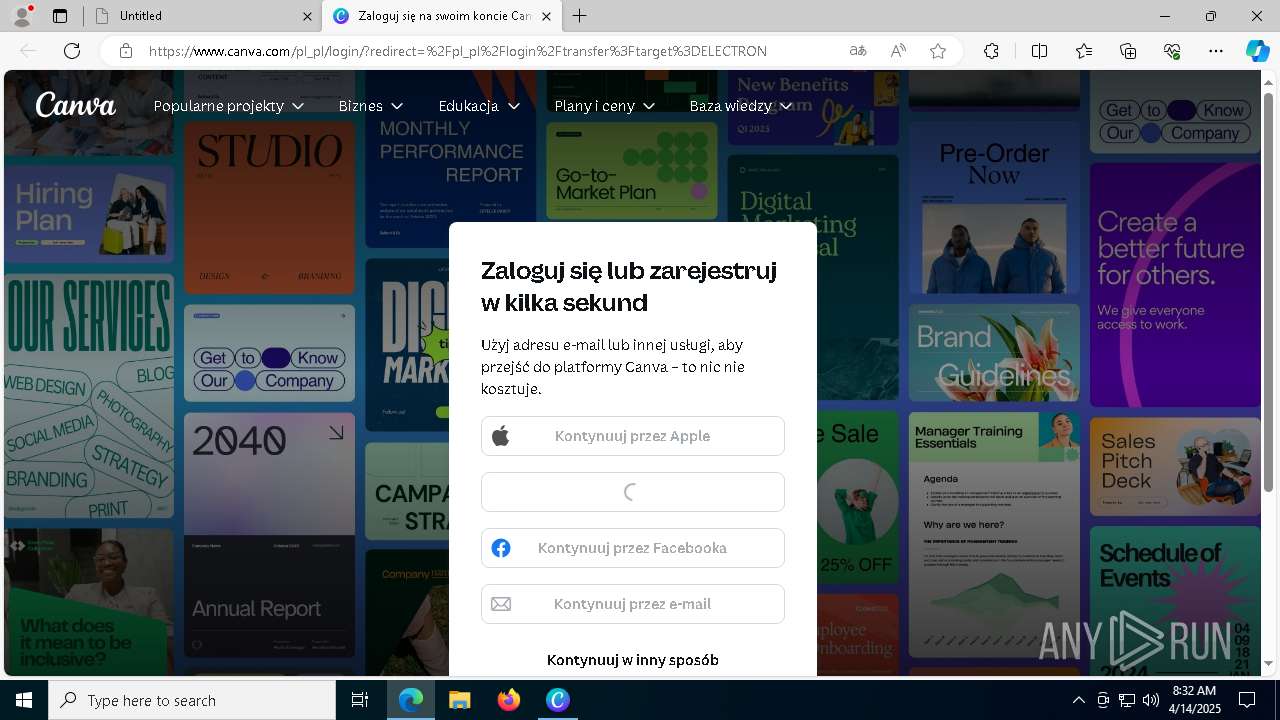Open the Favorites list icon
1280x720 pixels.
click(1084, 51)
